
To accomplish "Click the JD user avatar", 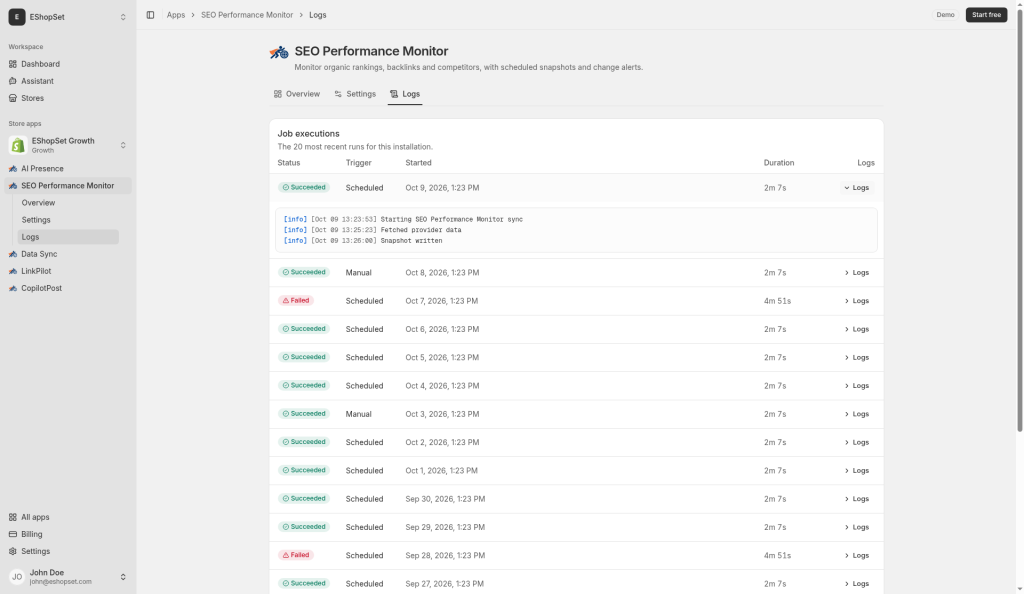I will [17, 577].
